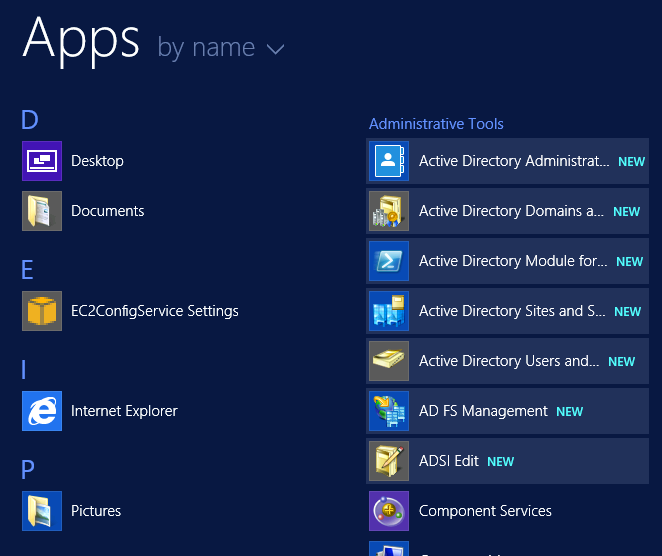Click 'Active Directory Administrat...' label
662x556 pixels.
514,161
